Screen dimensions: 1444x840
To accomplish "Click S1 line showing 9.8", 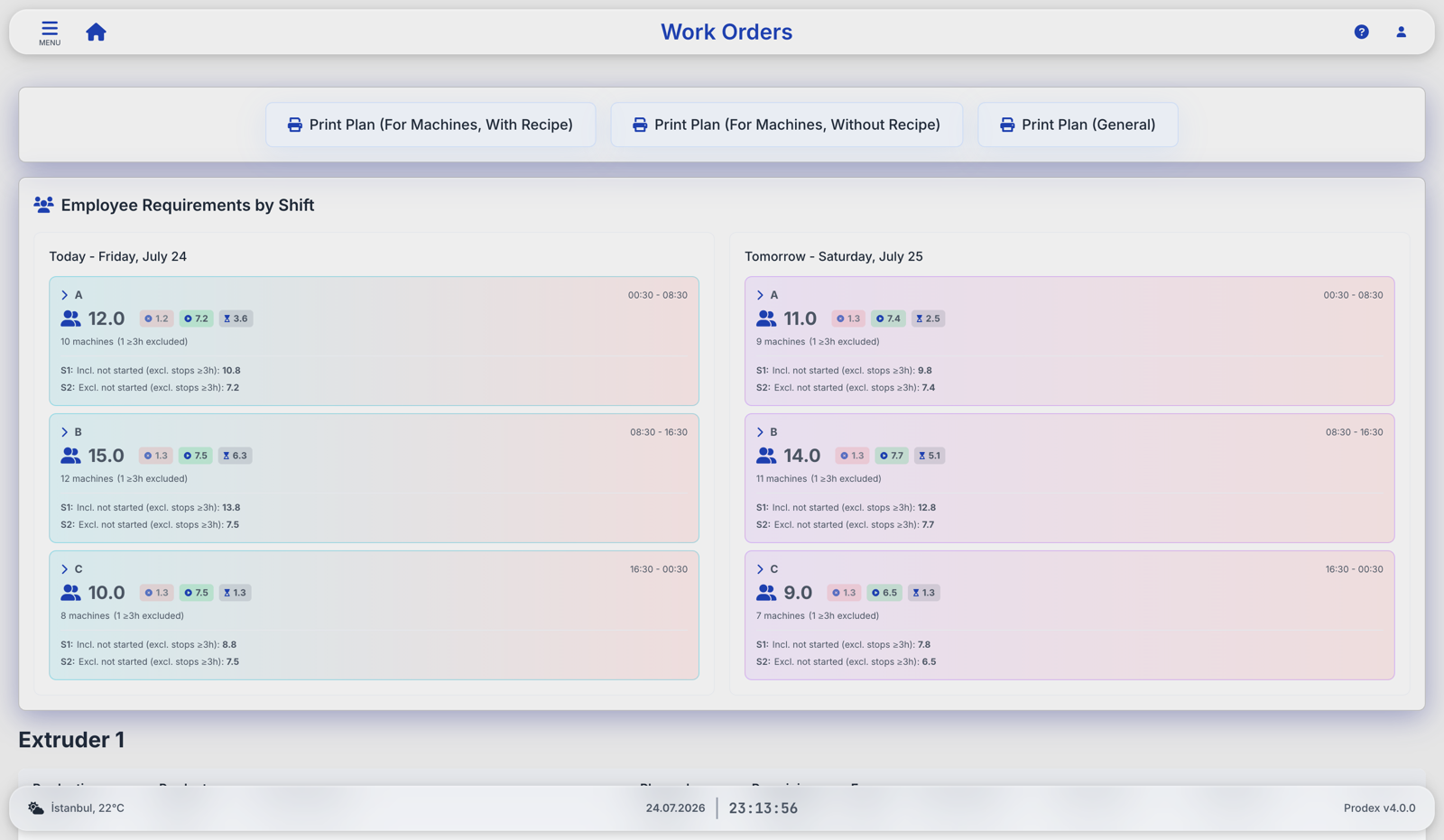I will [x=844, y=371].
